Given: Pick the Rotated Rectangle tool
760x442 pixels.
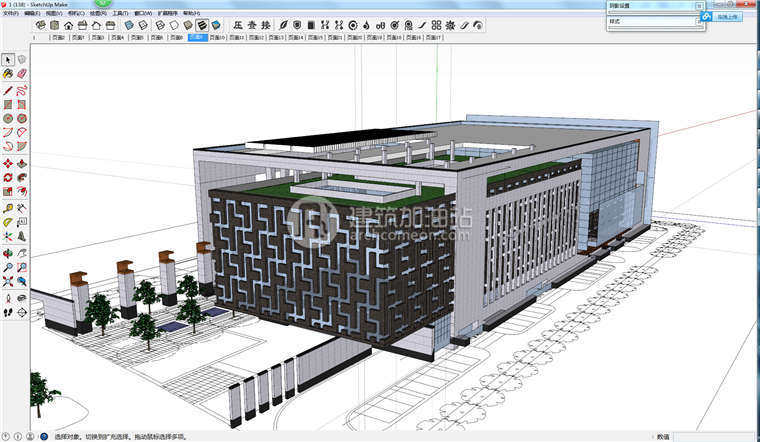Looking at the screenshot, I should [22, 105].
